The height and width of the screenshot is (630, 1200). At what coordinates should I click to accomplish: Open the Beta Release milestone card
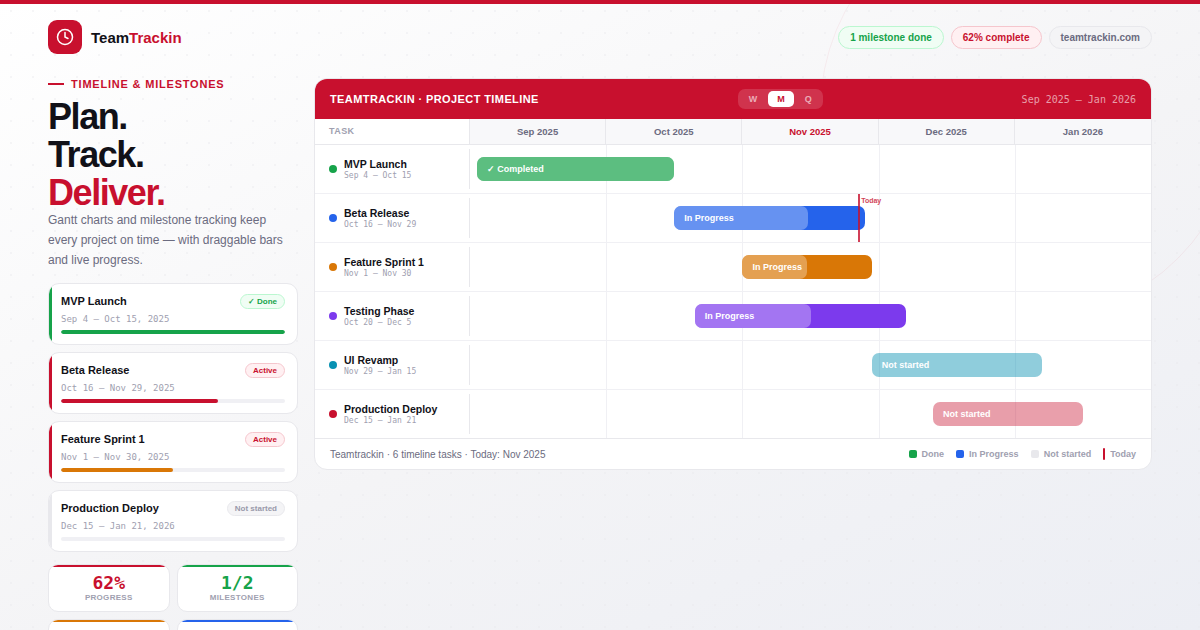[173, 383]
